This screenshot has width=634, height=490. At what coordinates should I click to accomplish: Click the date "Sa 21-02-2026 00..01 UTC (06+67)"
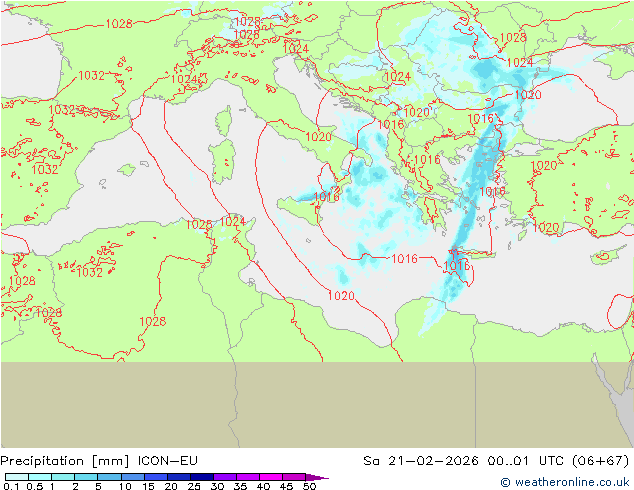pyautogui.click(x=496, y=461)
